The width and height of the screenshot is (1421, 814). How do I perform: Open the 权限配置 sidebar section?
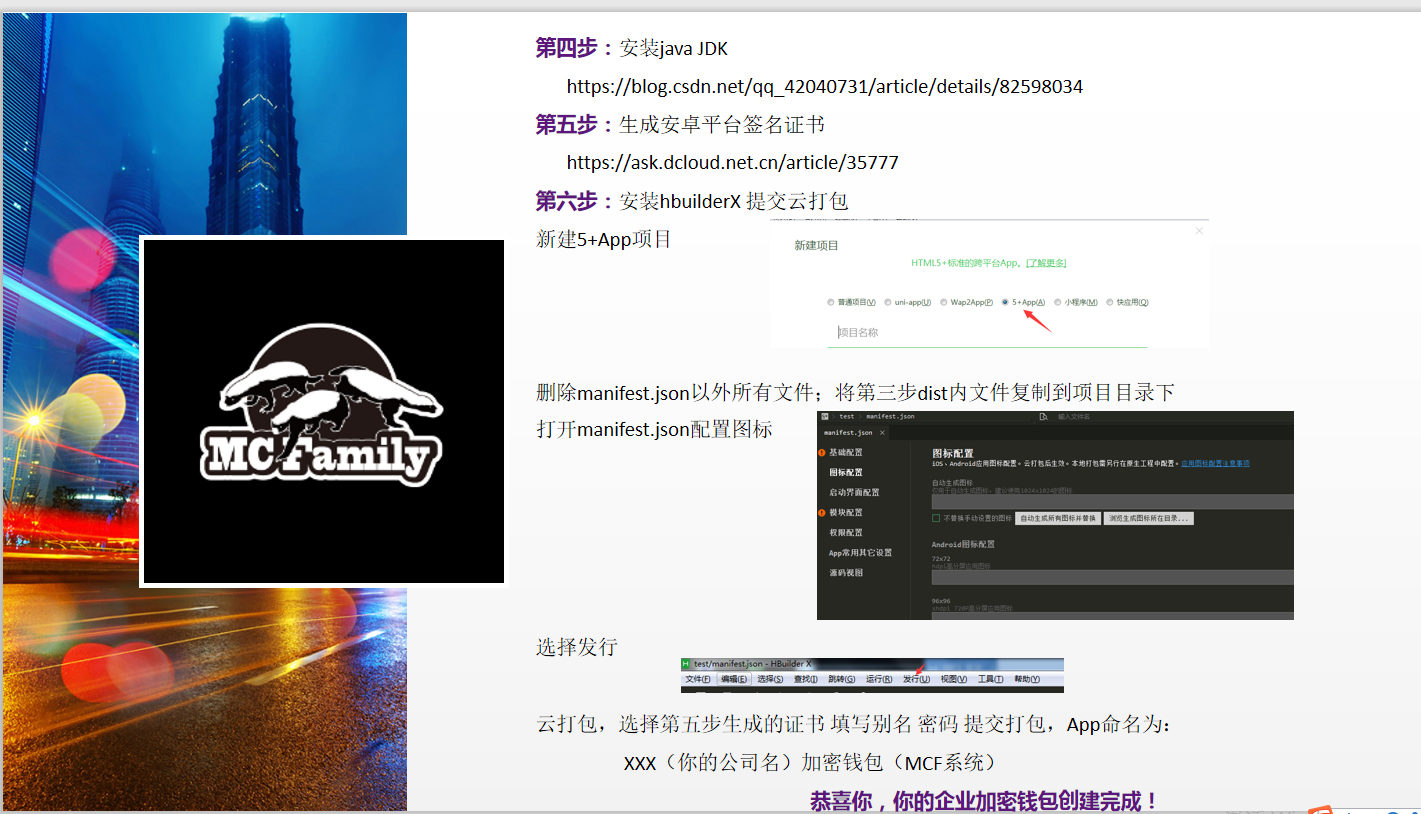coord(846,532)
